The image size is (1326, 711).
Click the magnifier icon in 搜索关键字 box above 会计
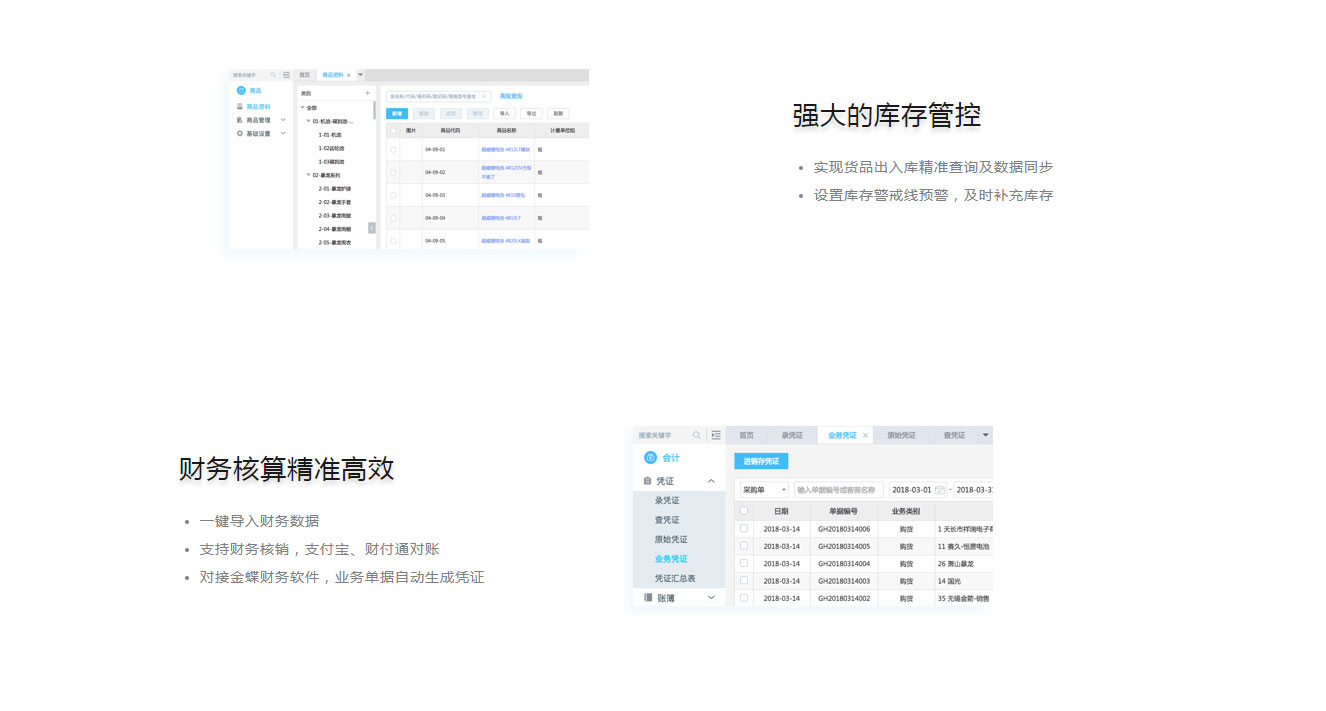(698, 436)
